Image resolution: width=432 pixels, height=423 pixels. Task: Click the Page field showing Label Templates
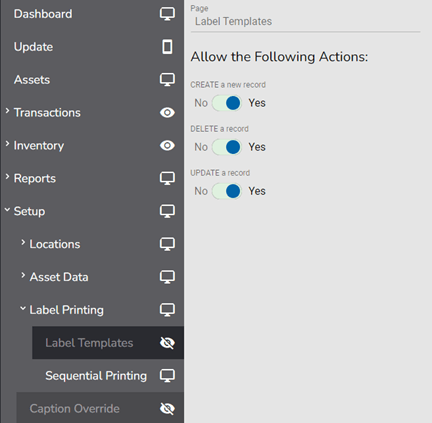pyautogui.click(x=305, y=21)
